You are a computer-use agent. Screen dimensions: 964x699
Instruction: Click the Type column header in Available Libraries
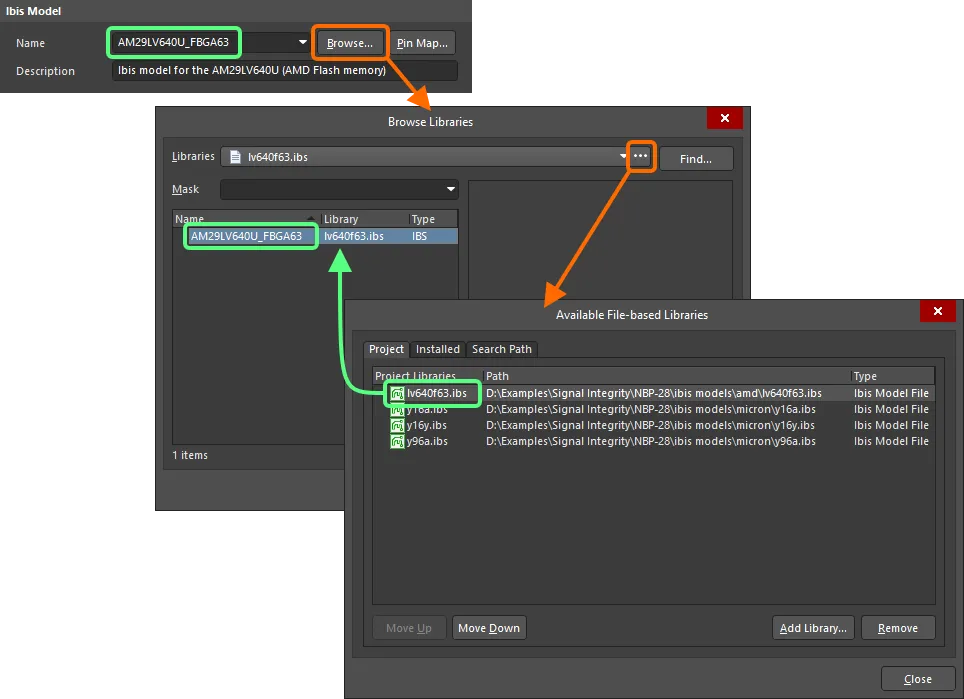pos(893,376)
